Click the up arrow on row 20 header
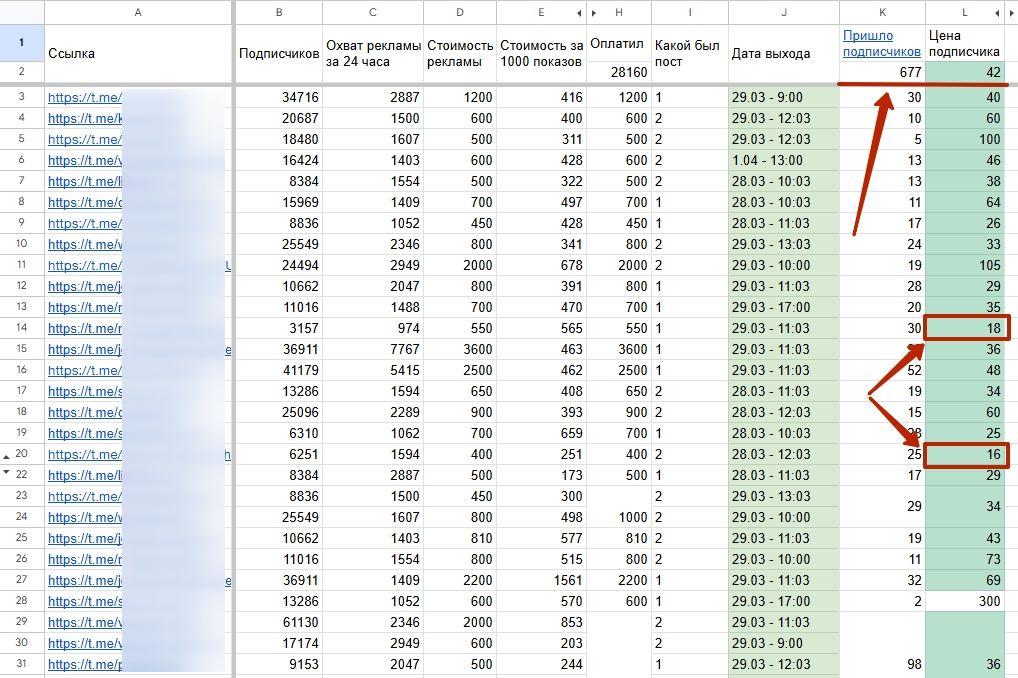This screenshot has height=678, width=1018. pyautogui.click(x=6, y=457)
